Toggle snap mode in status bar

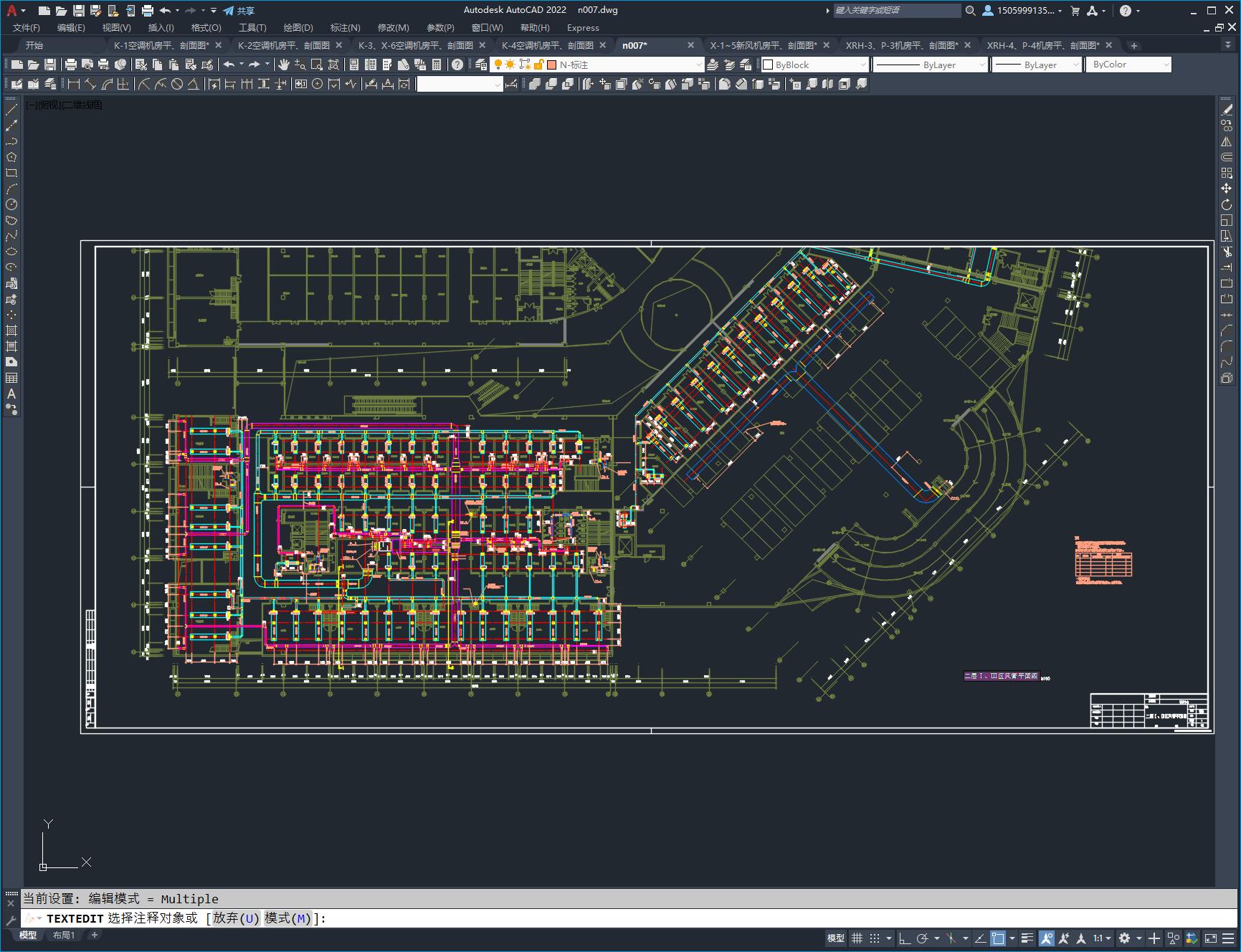click(x=875, y=938)
